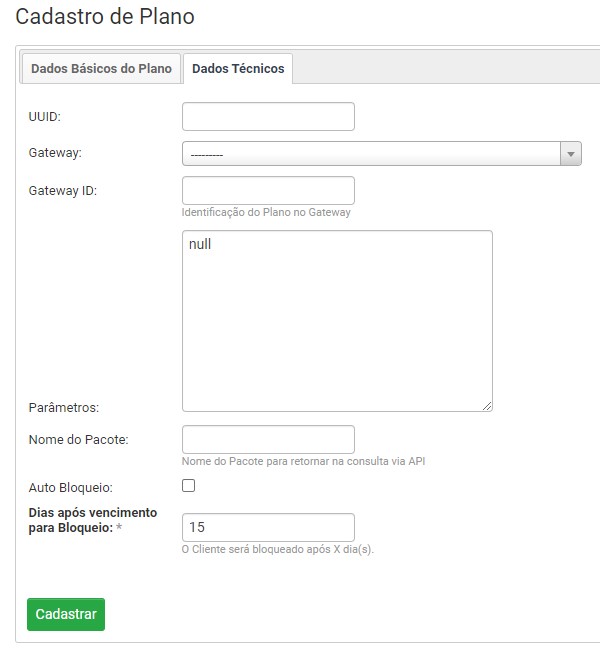Click the Nome do Pacote label
600x650 pixels.
[x=79, y=439]
